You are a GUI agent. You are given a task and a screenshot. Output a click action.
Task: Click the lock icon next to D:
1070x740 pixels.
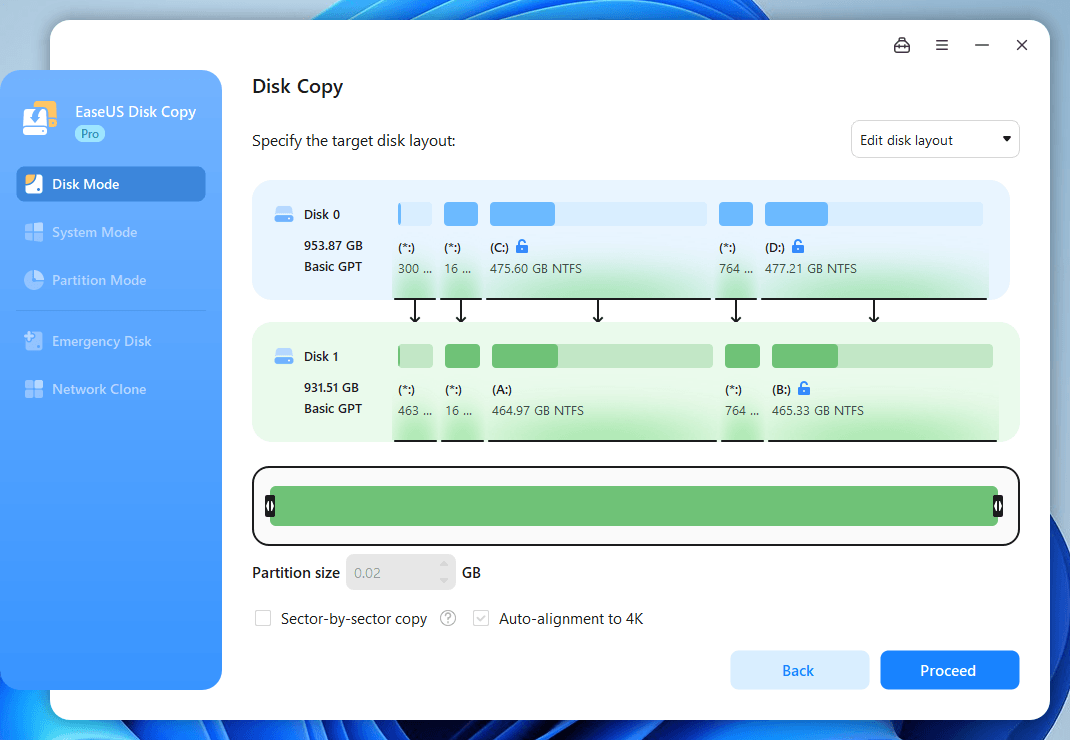click(x=798, y=246)
